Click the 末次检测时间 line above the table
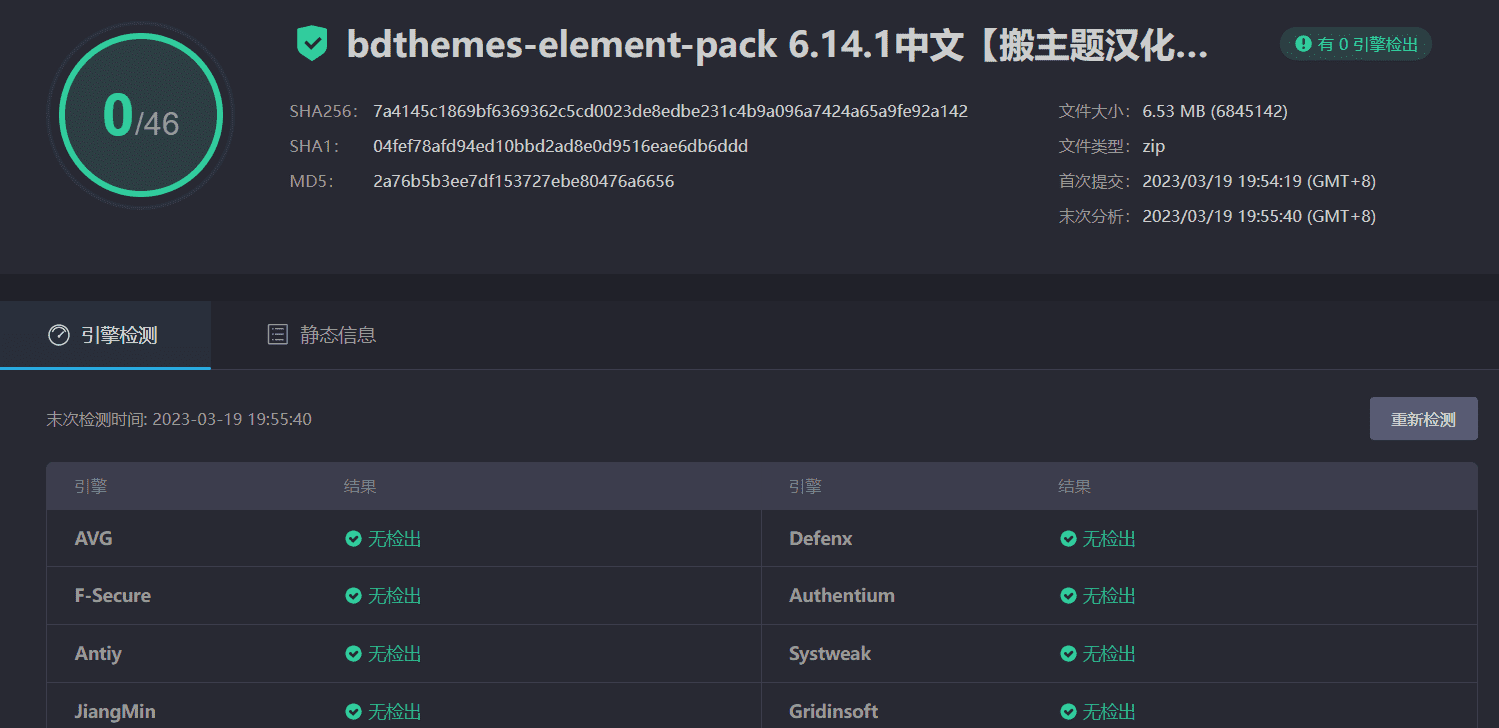Viewport: 1499px width, 728px height. click(179, 419)
